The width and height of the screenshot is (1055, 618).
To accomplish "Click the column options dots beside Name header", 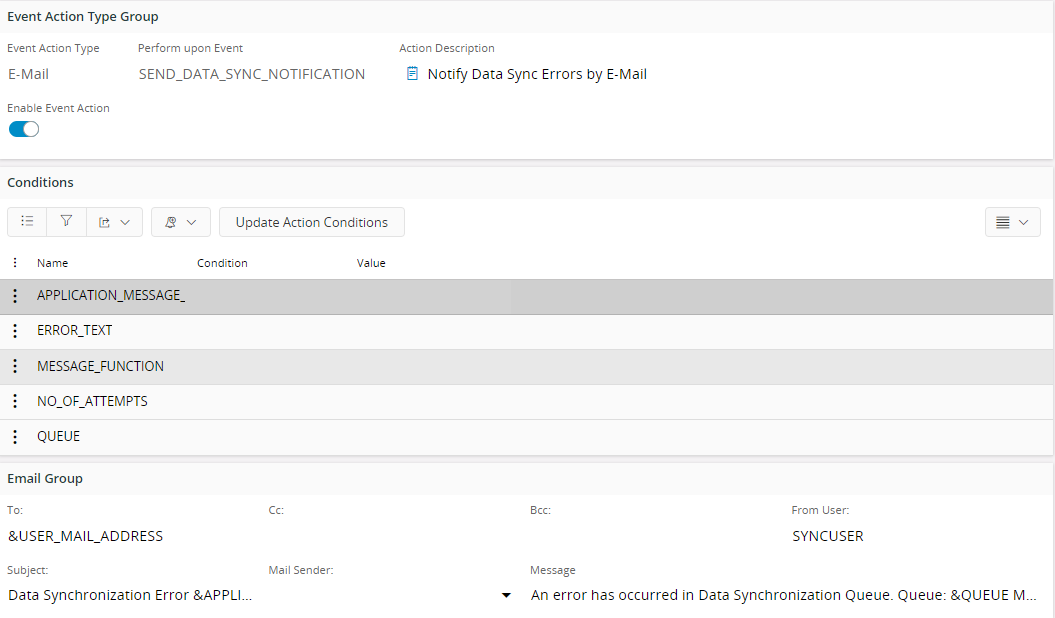I will point(15,263).
